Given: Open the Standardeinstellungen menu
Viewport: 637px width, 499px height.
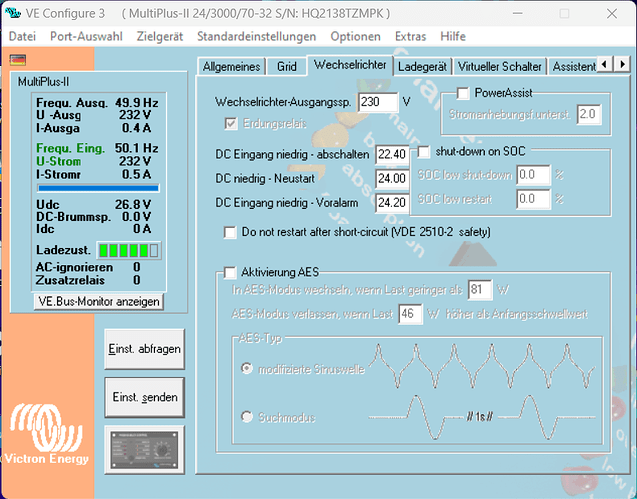Looking at the screenshot, I should coord(259,36).
